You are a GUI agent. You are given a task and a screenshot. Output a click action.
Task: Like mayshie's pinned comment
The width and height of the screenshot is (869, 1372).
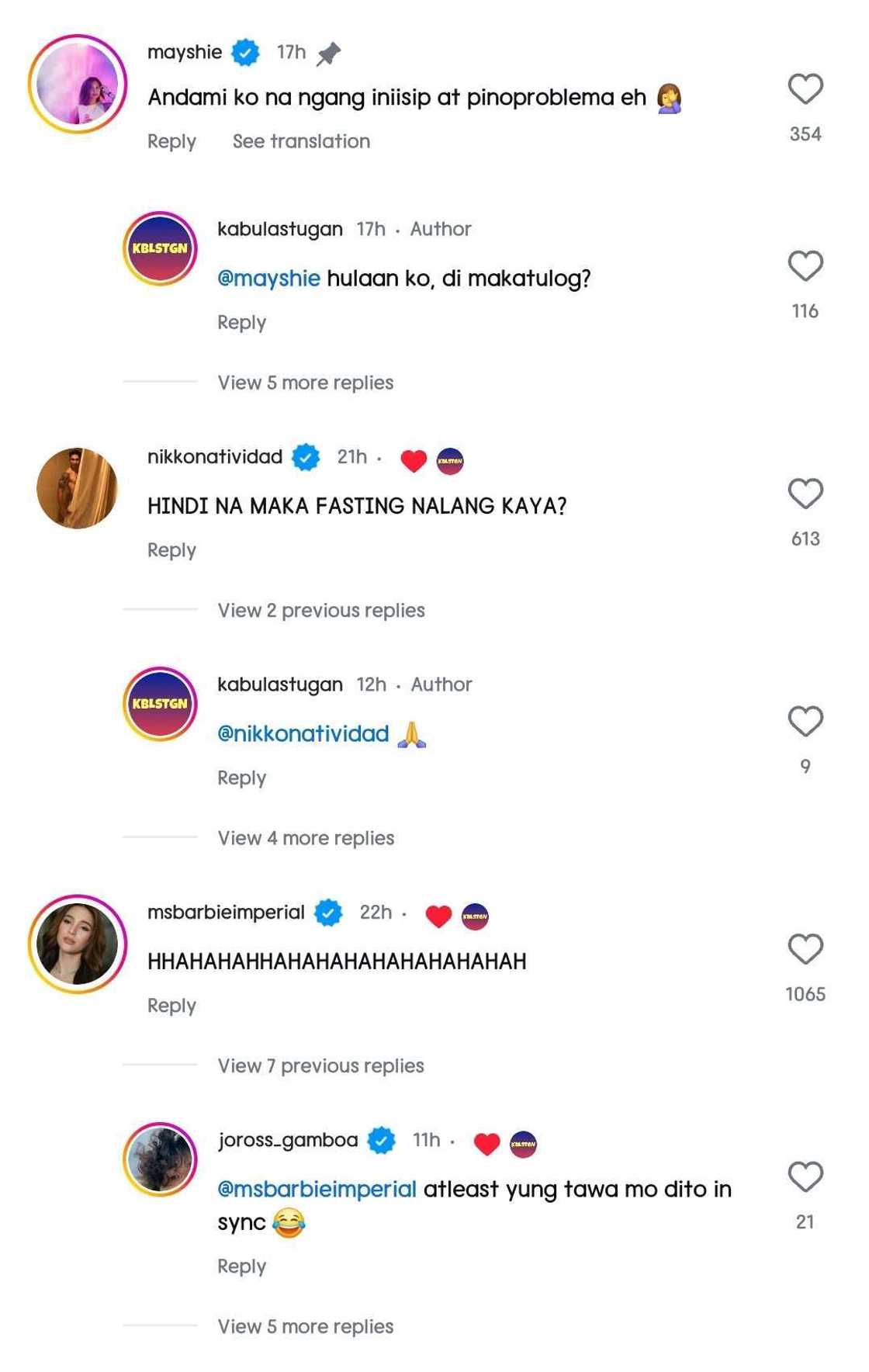click(x=805, y=88)
